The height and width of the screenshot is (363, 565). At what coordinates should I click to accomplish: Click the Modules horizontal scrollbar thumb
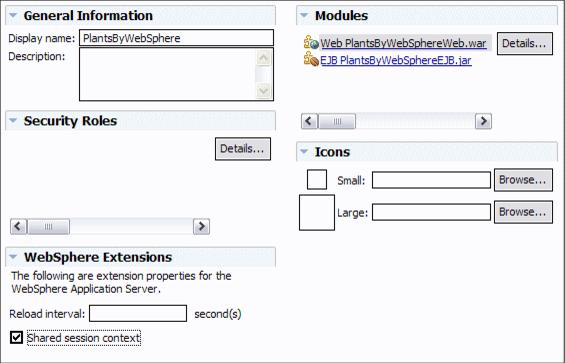(337, 121)
